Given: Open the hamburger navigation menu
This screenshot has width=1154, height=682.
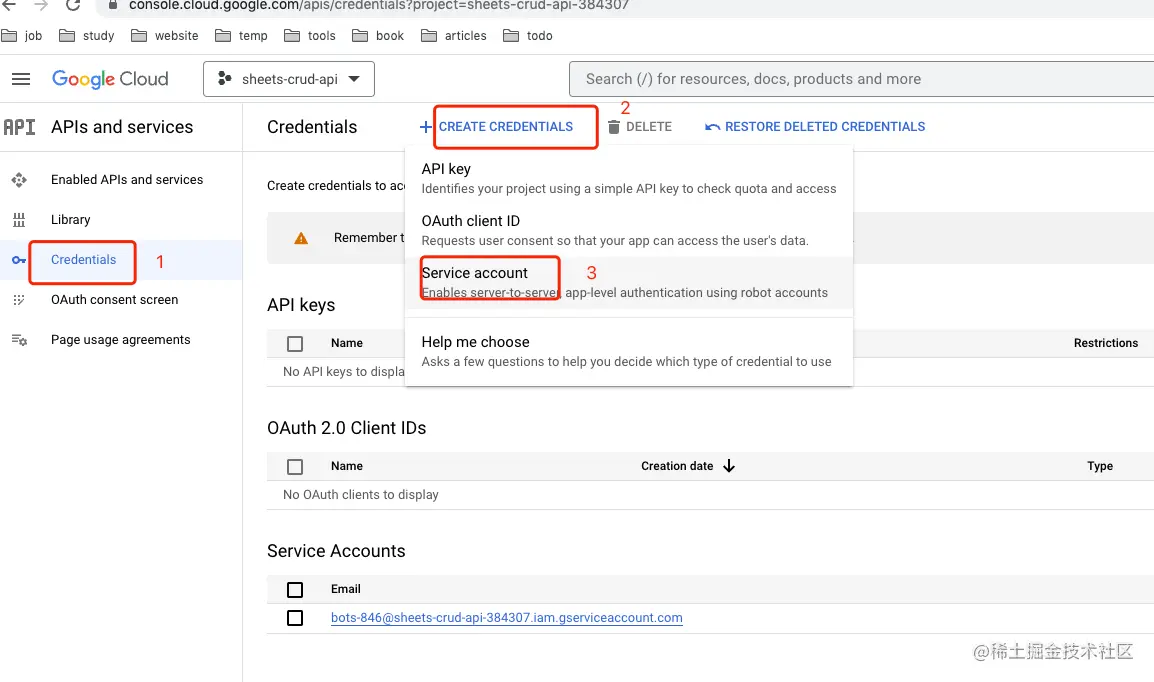Looking at the screenshot, I should tap(21, 79).
